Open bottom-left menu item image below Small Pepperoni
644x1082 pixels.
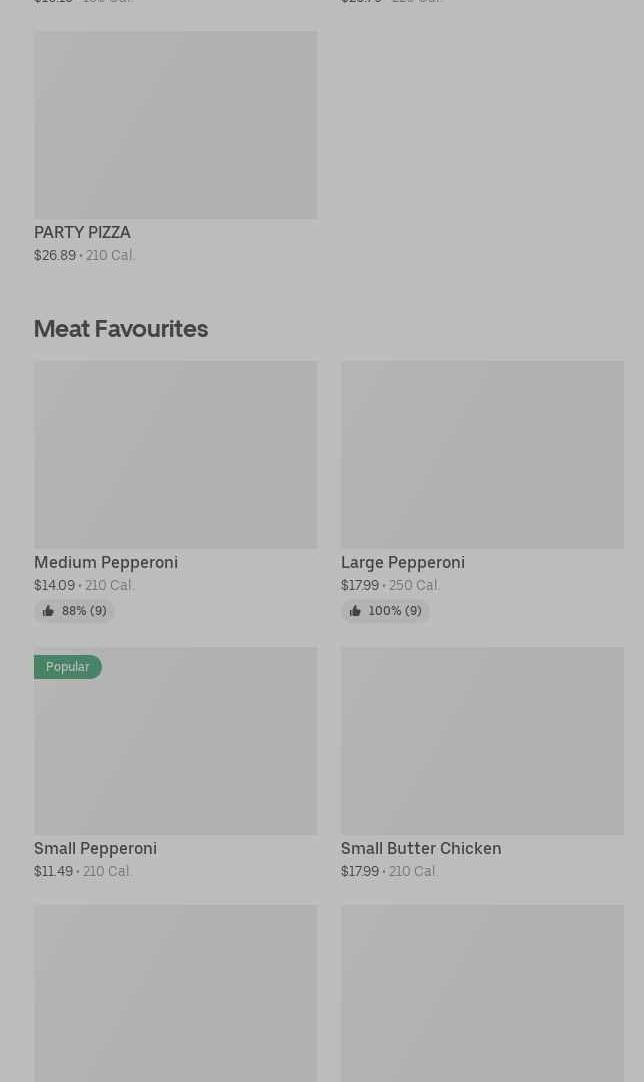click(175, 994)
